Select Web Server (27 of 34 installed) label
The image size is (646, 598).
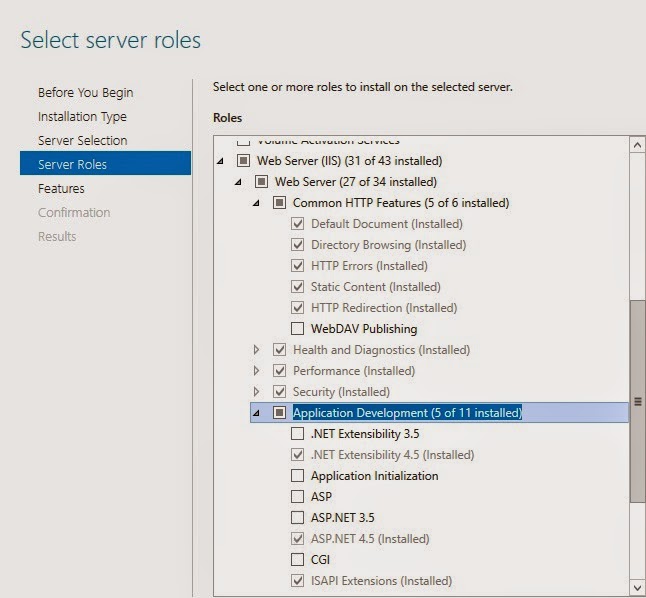click(356, 182)
